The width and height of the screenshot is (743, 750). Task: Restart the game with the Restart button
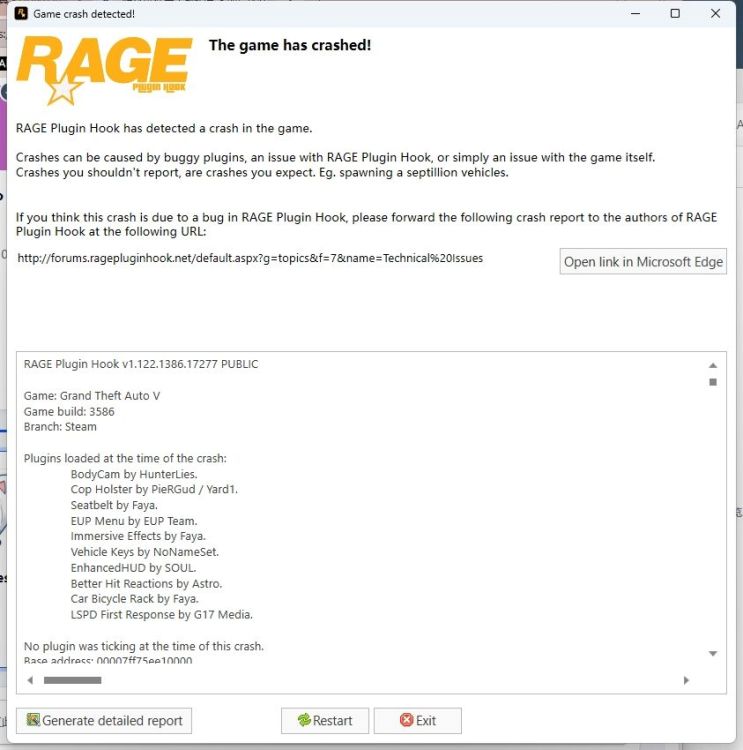click(324, 720)
